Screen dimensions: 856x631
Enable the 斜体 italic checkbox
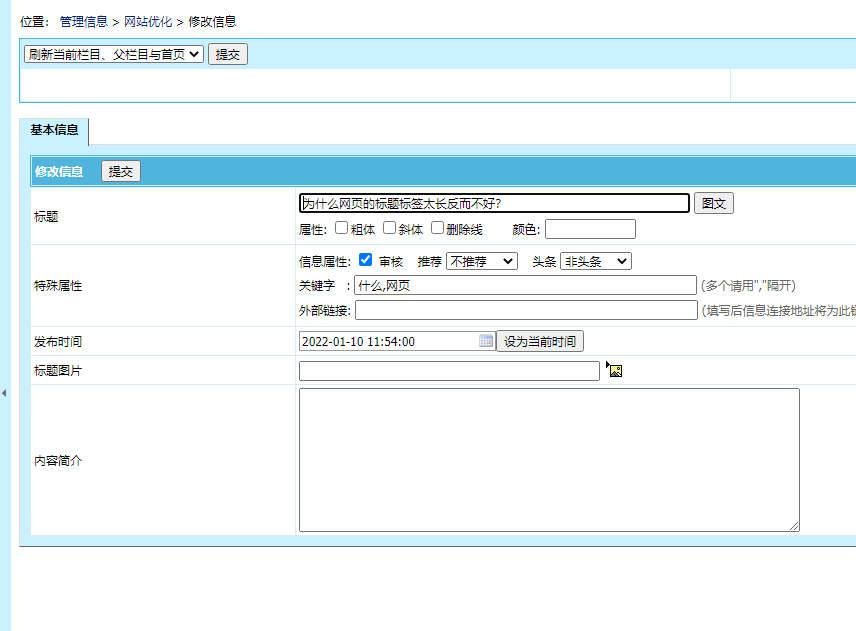click(x=389, y=228)
